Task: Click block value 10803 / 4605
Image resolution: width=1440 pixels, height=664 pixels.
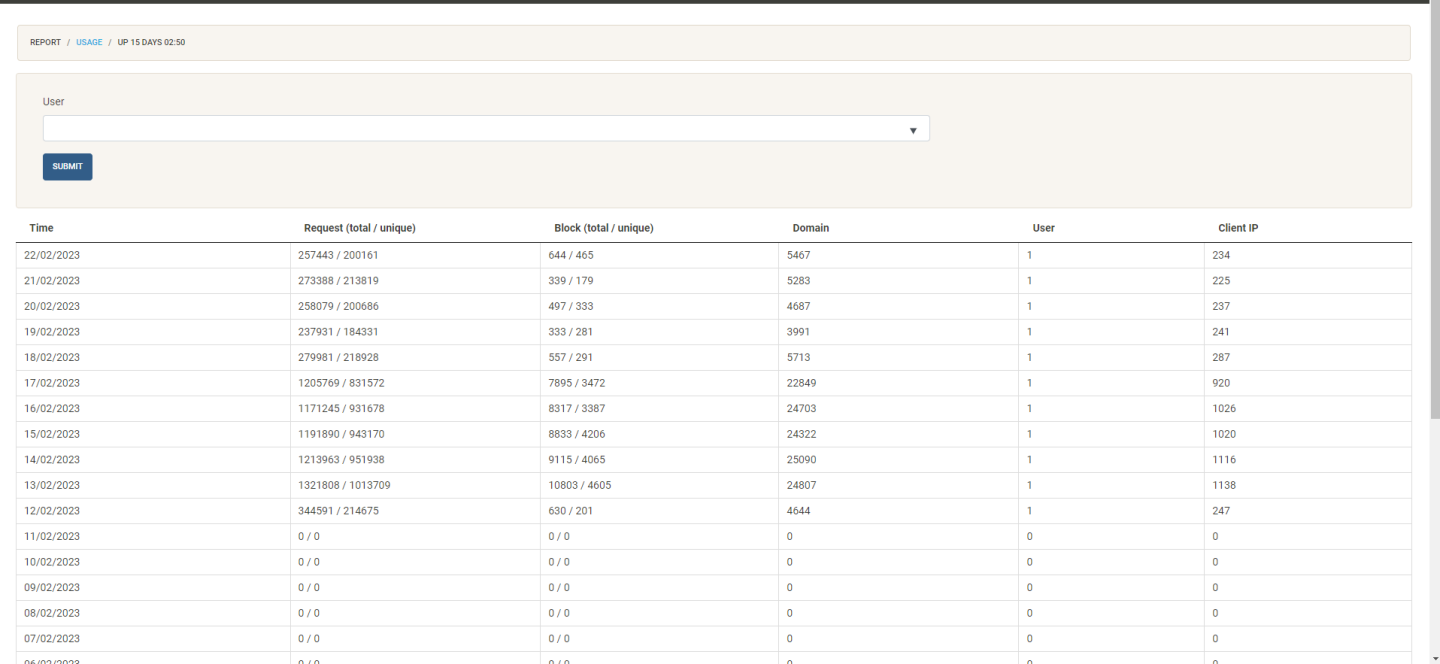Action: [579, 486]
